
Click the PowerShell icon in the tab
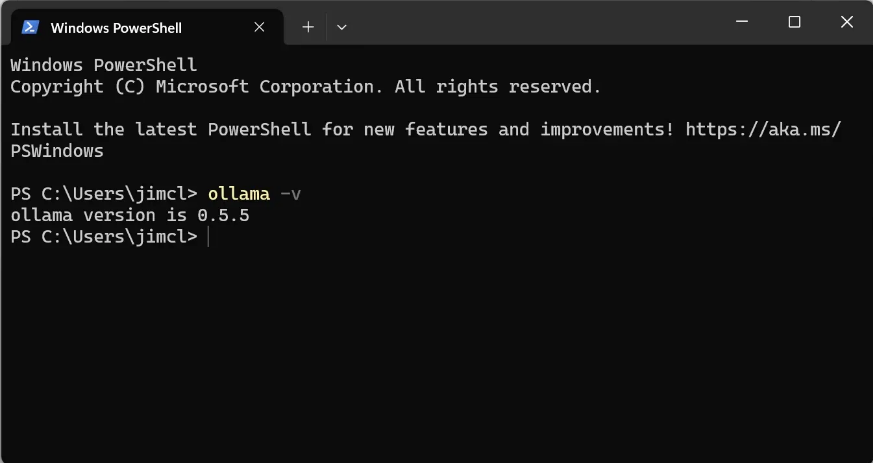[x=30, y=27]
